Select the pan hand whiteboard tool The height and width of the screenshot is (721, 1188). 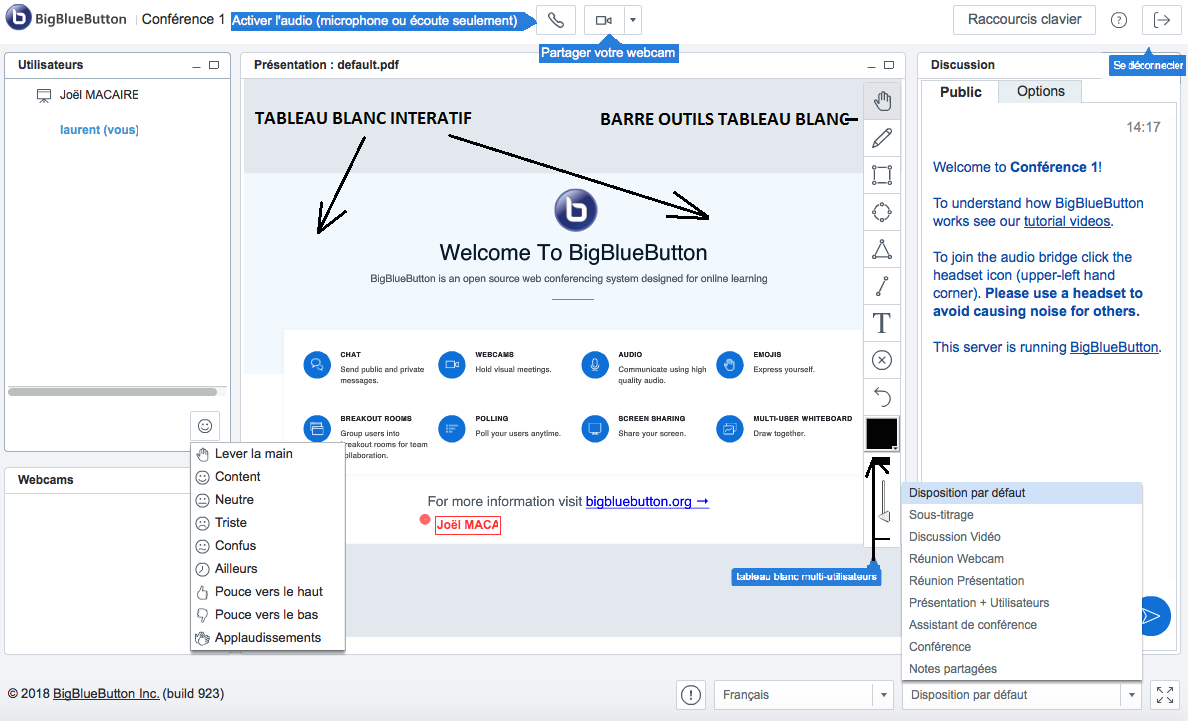[882, 101]
